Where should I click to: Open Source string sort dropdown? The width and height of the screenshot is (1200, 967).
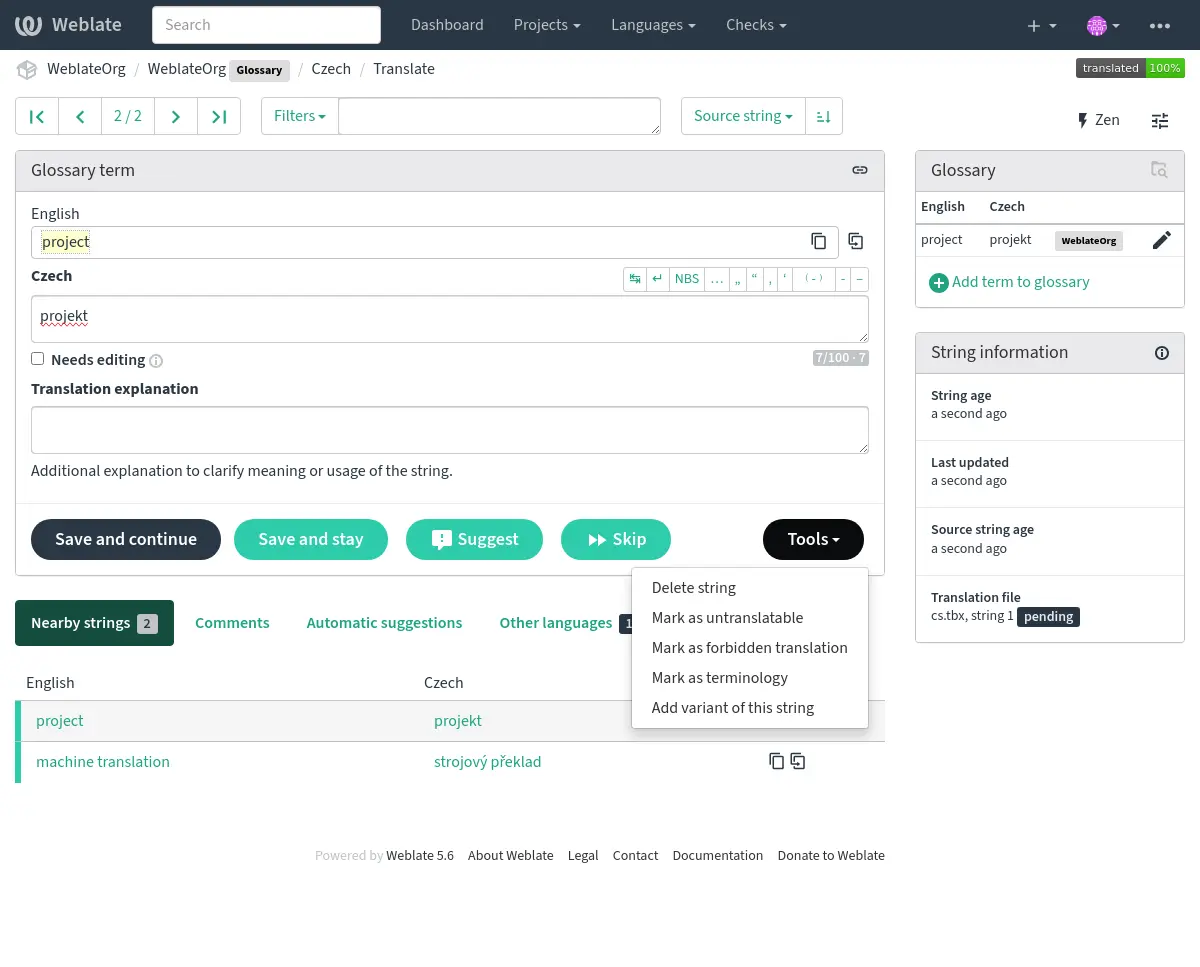pyautogui.click(x=743, y=116)
